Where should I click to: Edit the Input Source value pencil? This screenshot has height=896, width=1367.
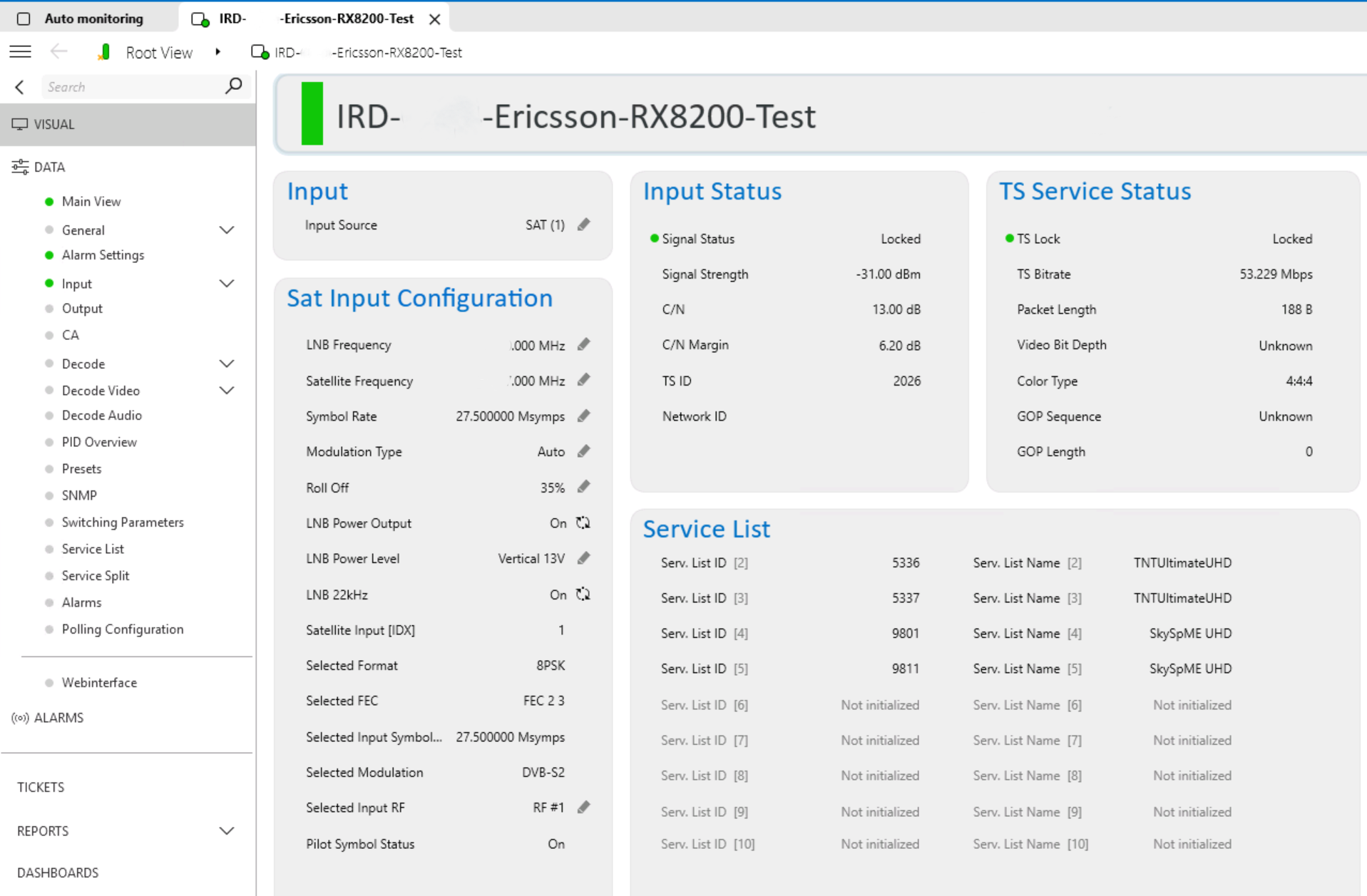[x=584, y=225]
